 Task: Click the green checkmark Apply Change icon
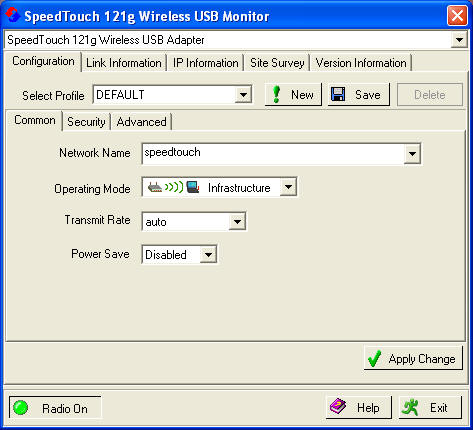(x=374, y=358)
